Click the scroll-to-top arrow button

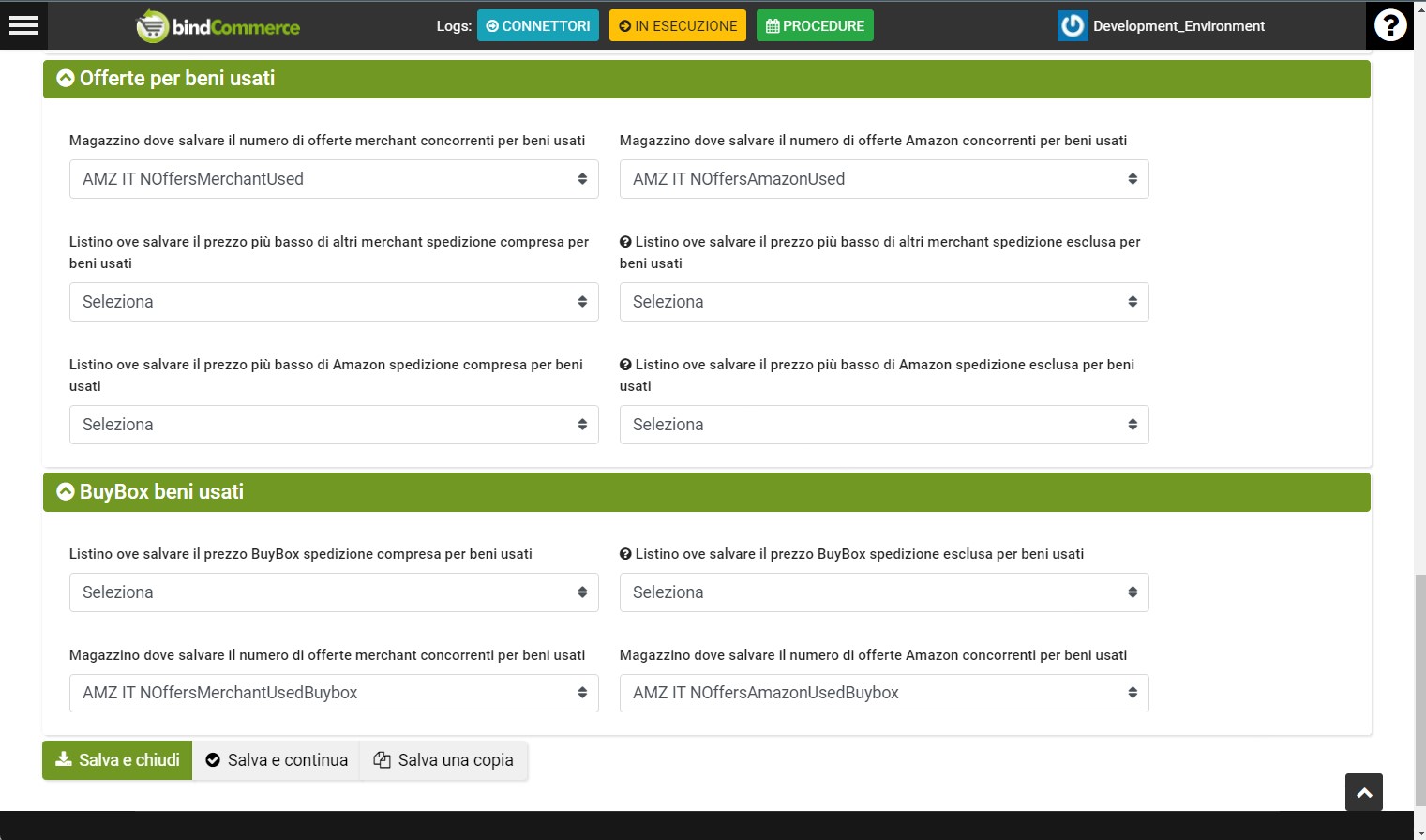pyautogui.click(x=1364, y=792)
